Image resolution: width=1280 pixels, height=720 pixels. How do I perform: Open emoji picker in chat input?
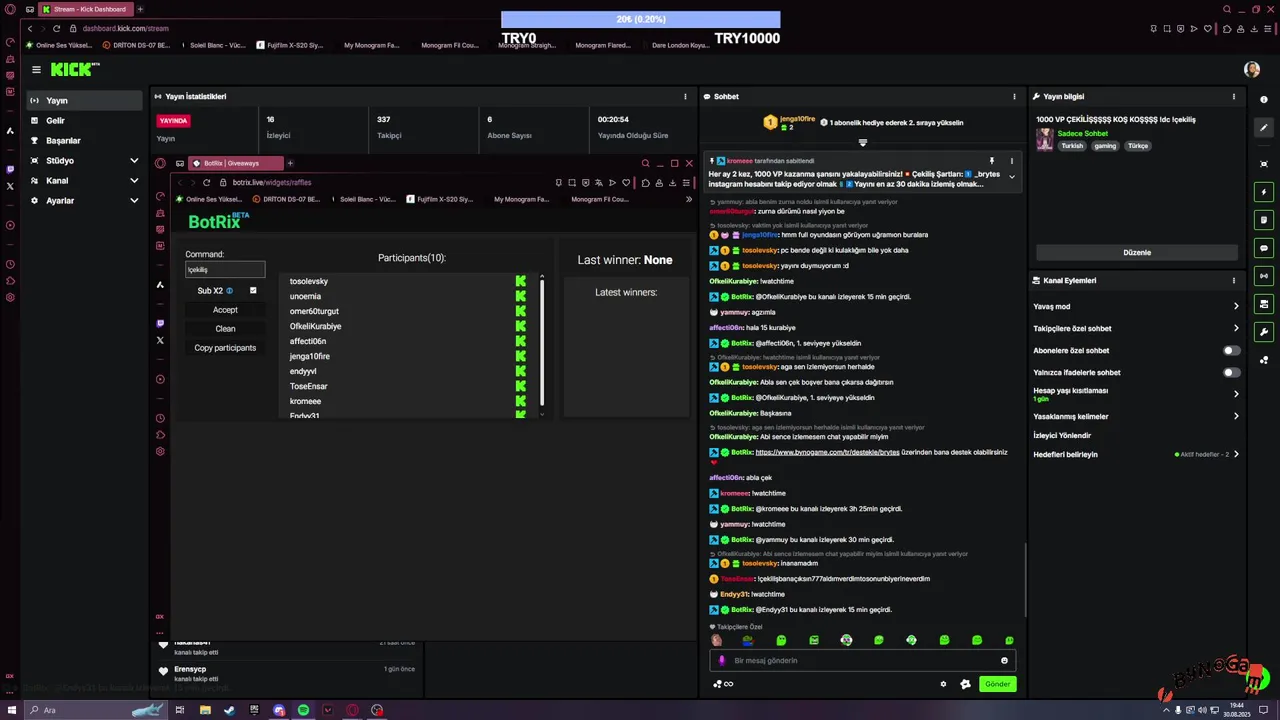coord(1004,660)
